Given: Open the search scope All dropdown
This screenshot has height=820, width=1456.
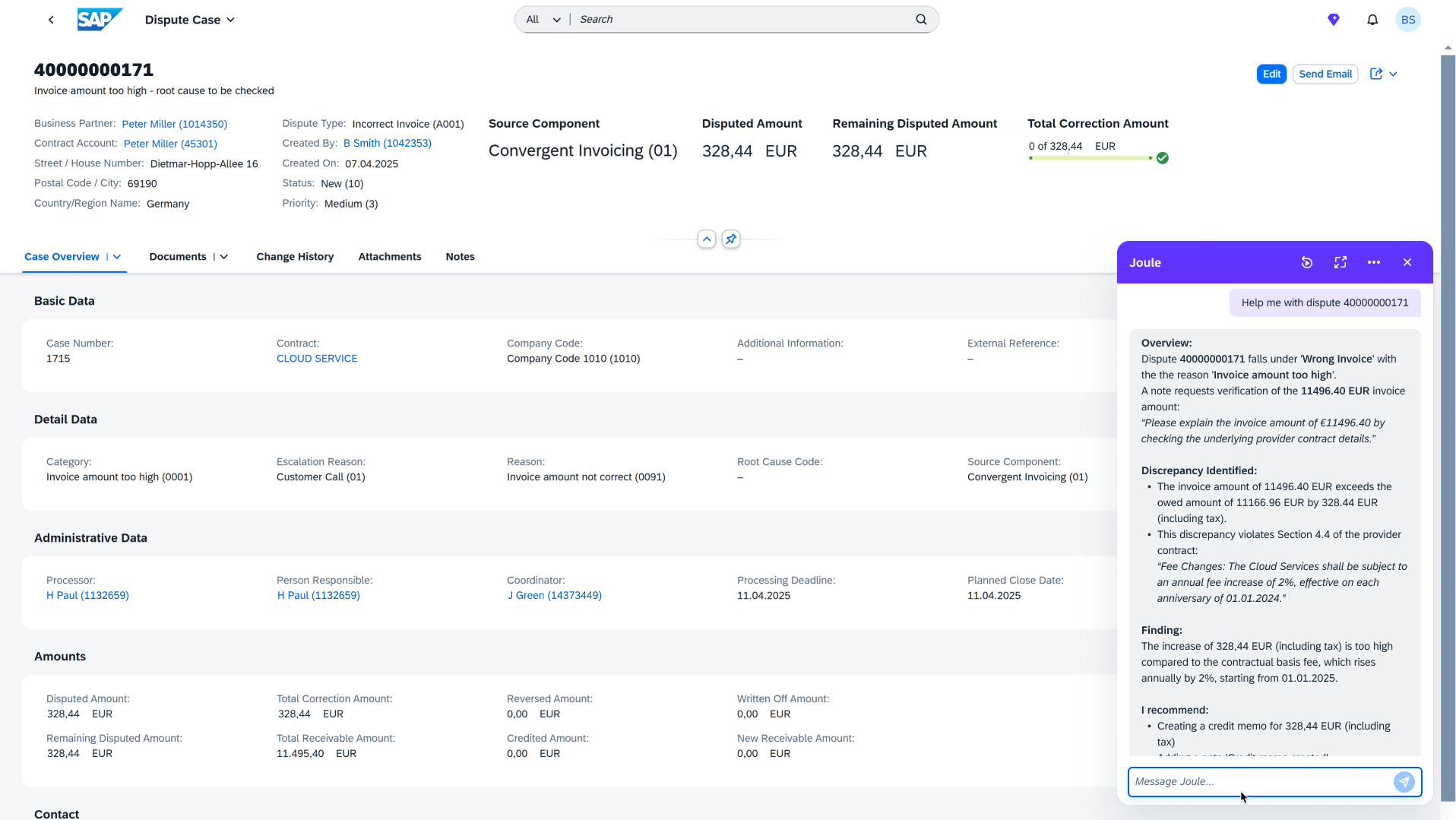Looking at the screenshot, I should click(x=543, y=20).
